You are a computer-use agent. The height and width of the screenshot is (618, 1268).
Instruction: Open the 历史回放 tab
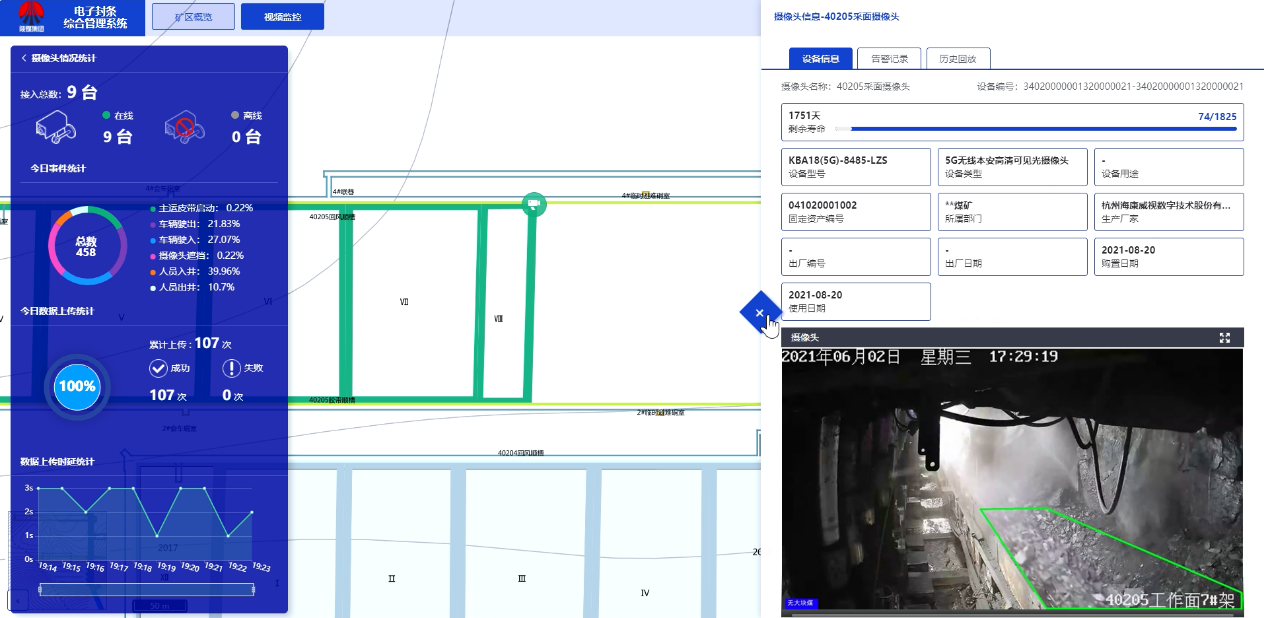click(957, 59)
